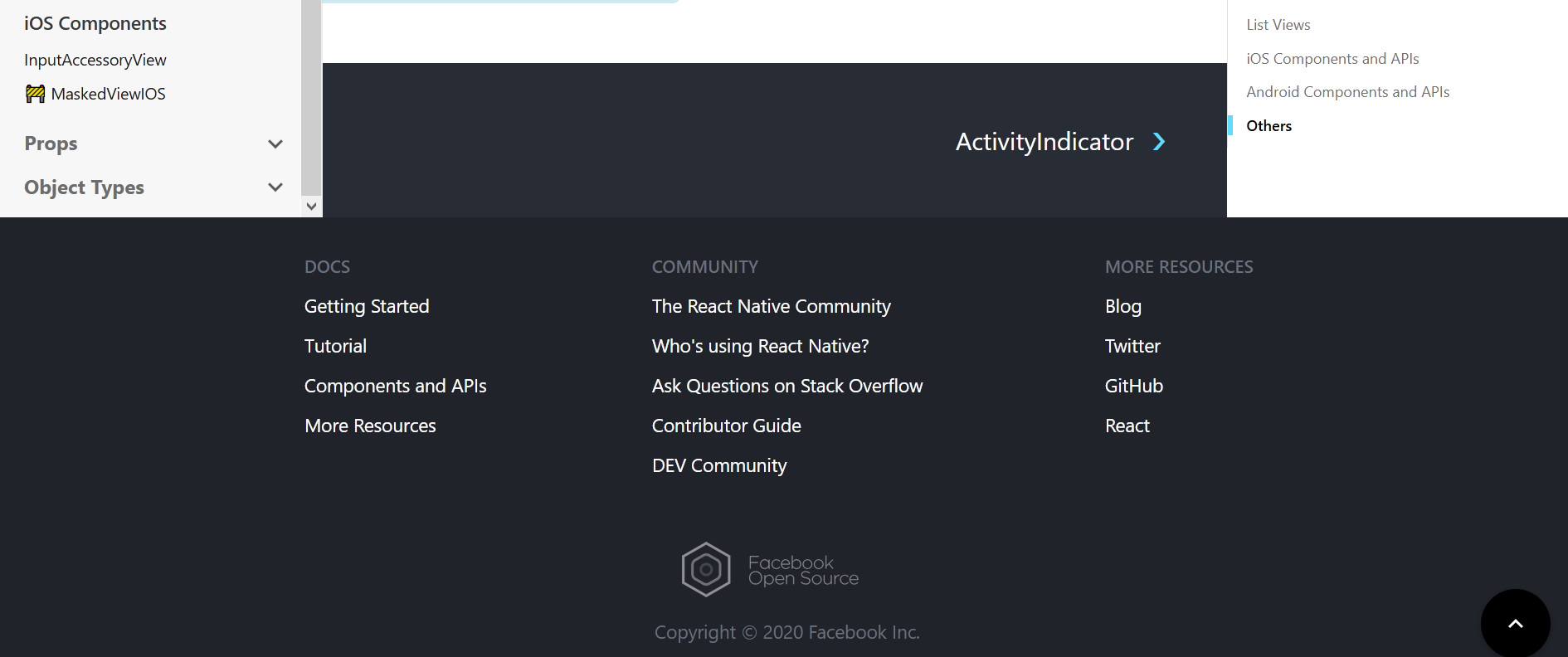This screenshot has height=657, width=1568.
Task: Click the scroll-to-top arrow button
Action: pyautogui.click(x=1515, y=624)
